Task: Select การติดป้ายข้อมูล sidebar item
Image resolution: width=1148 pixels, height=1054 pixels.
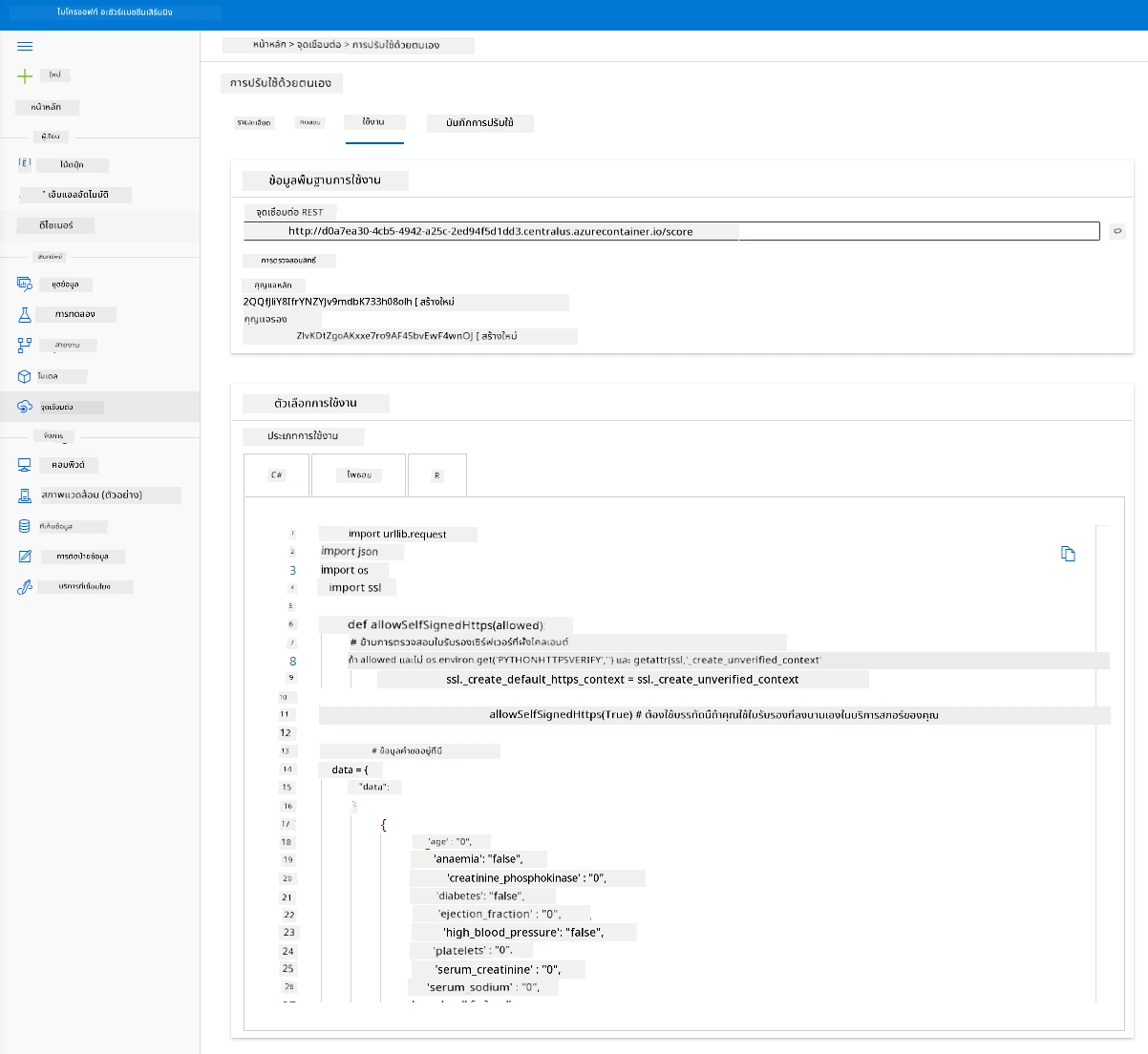Action: coord(82,557)
